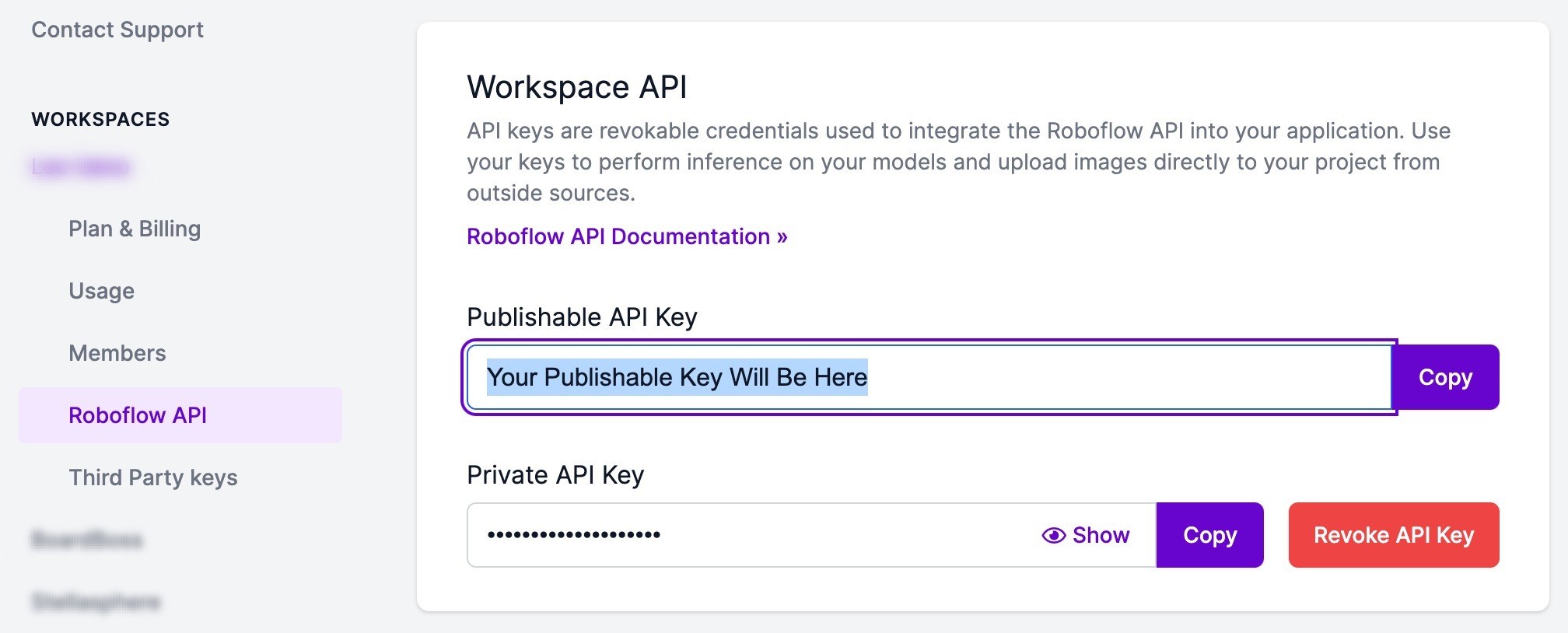Expand the blurred workspace below Third Party keys
The height and width of the screenshot is (633, 1568).
pos(87,540)
